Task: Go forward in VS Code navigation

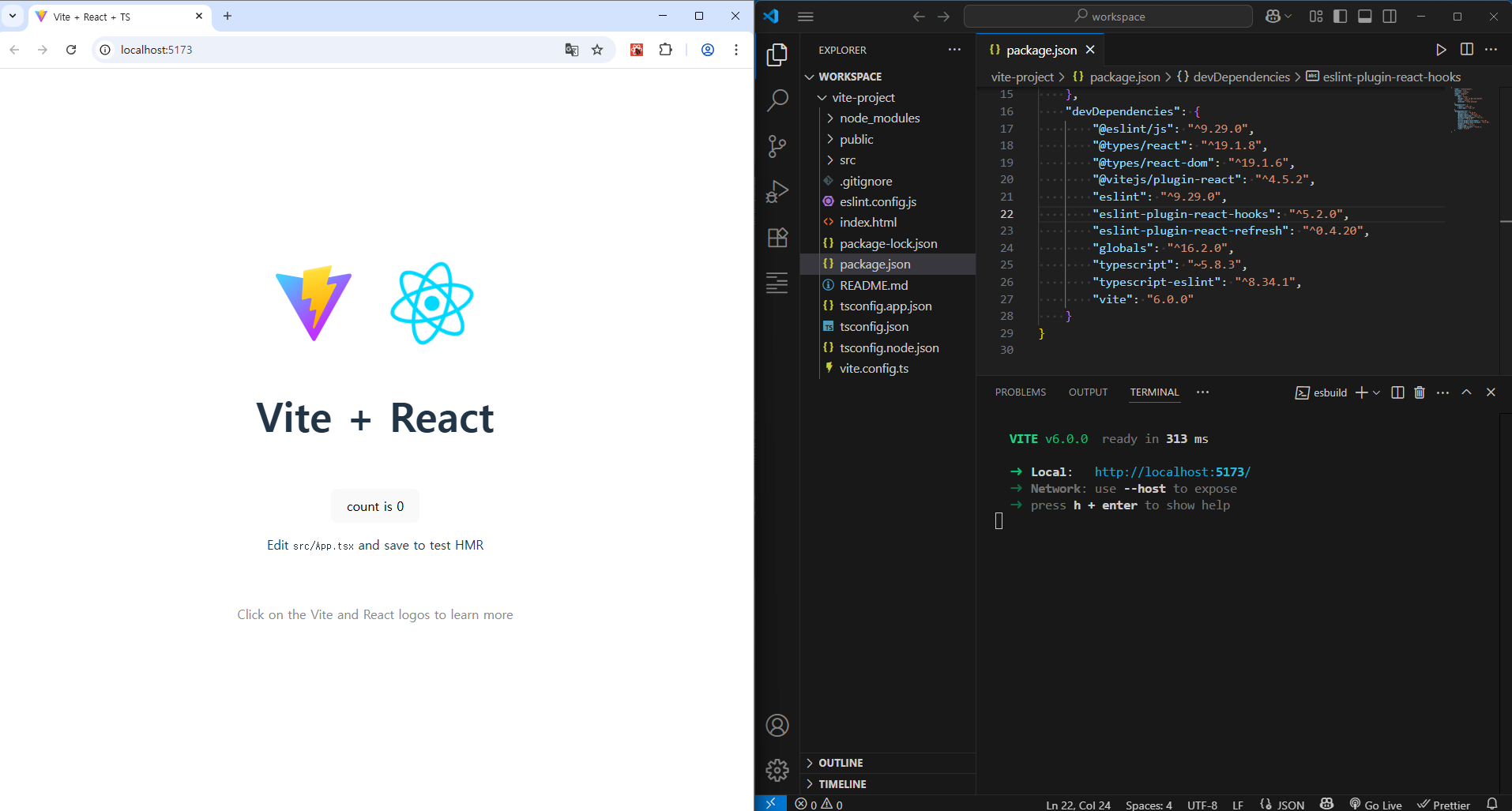Action: [944, 17]
